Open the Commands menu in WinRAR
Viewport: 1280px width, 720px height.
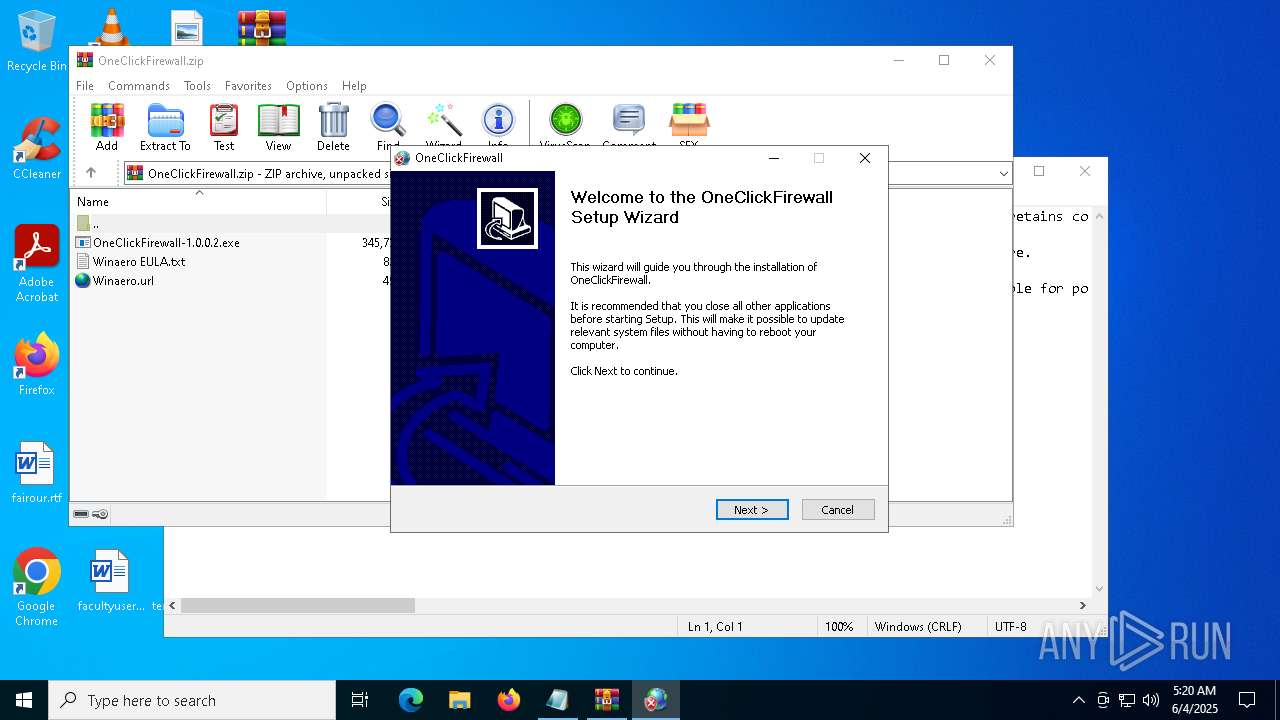(139, 86)
